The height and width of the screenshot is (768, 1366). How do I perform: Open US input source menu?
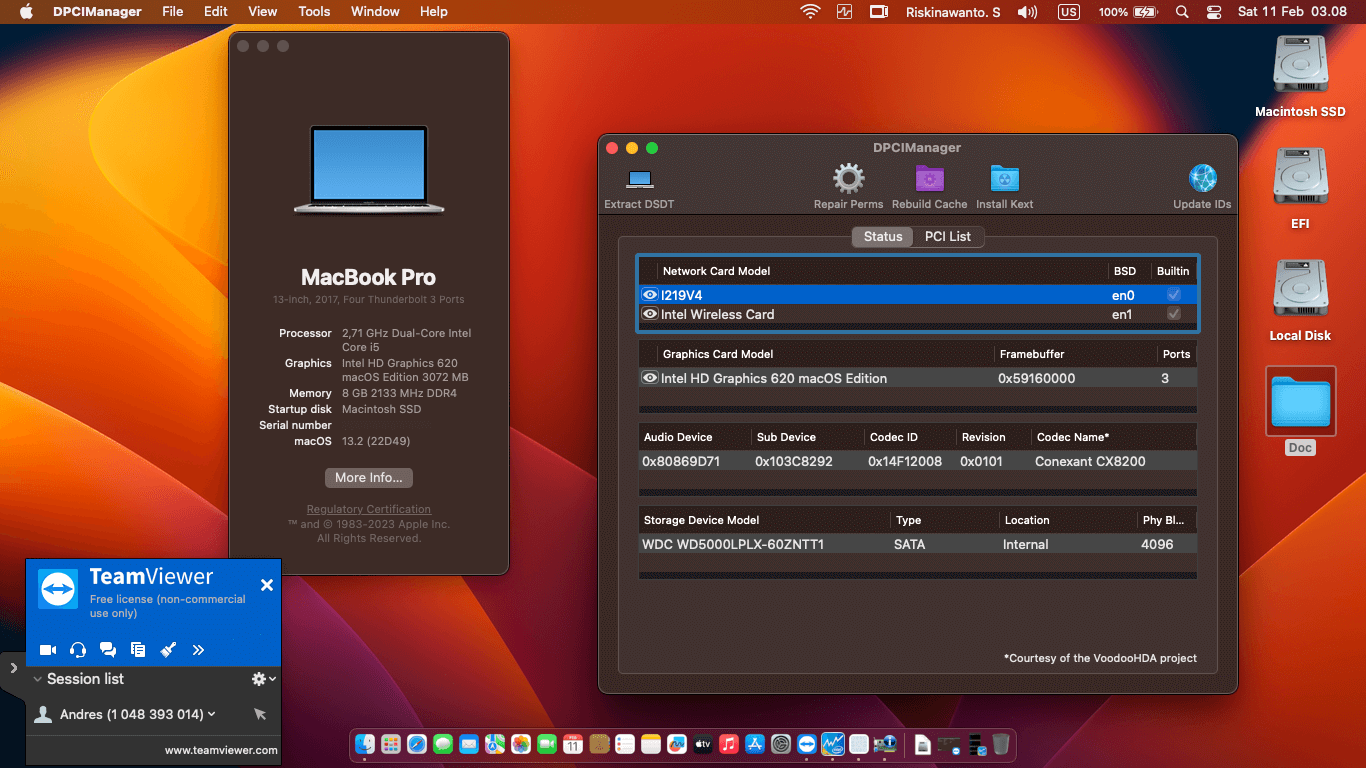(1069, 12)
